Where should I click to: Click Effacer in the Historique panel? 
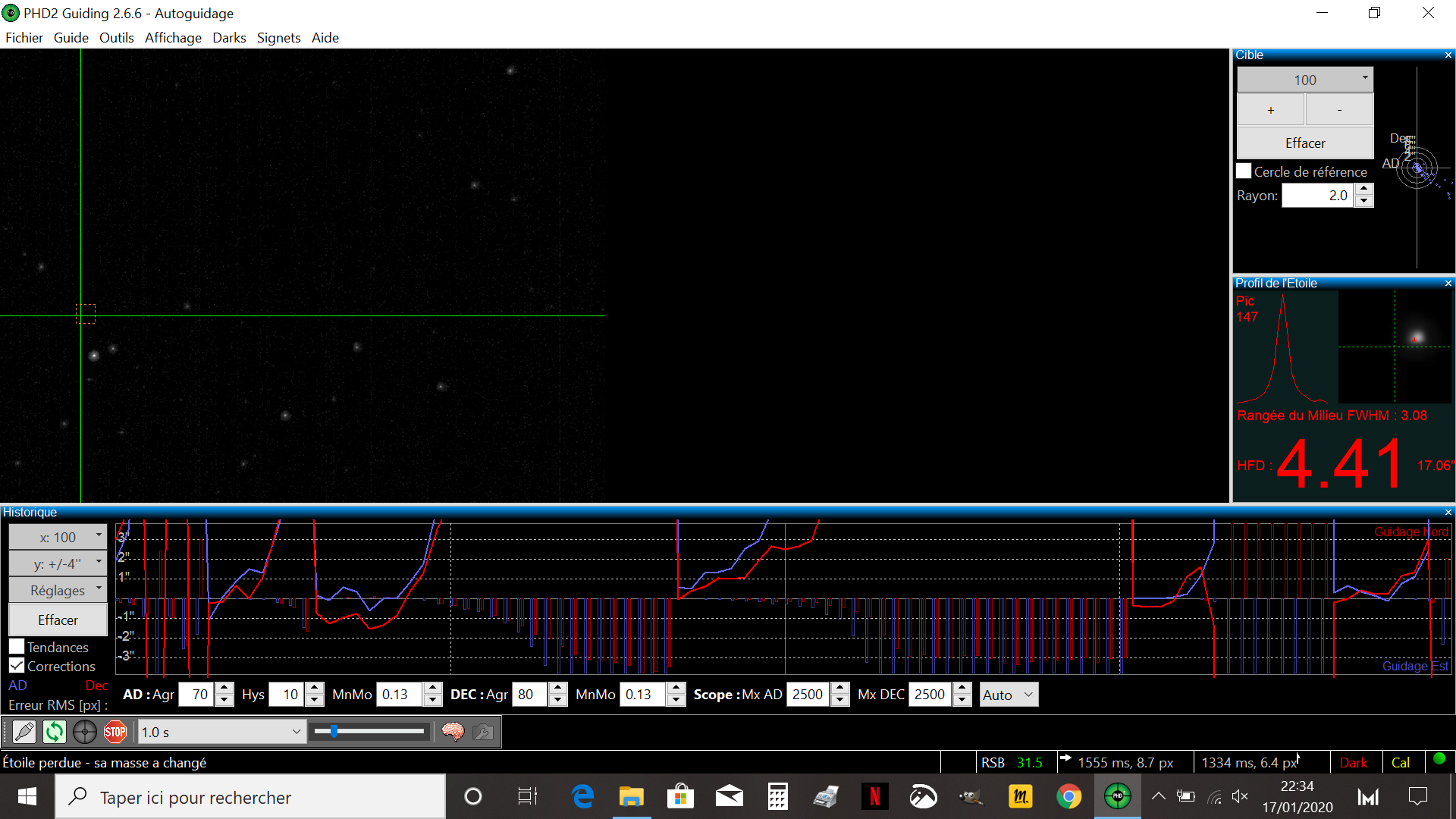(x=58, y=620)
